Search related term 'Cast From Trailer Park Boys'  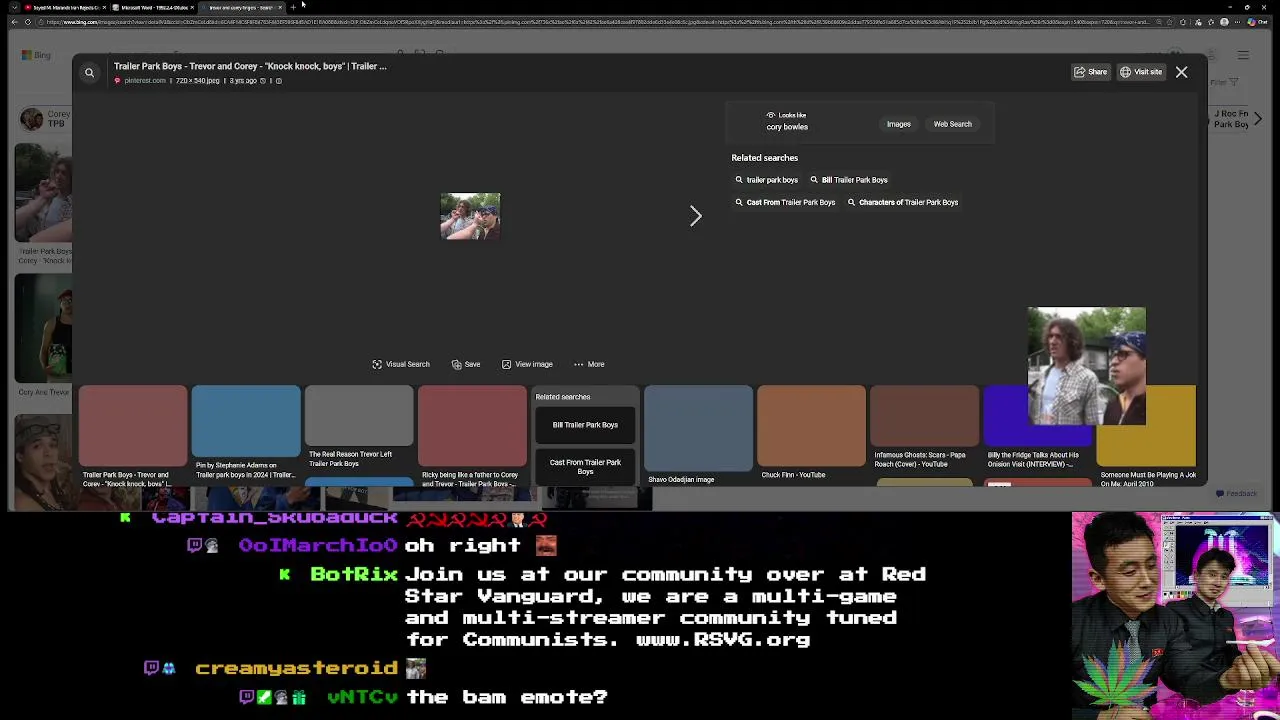tap(785, 202)
